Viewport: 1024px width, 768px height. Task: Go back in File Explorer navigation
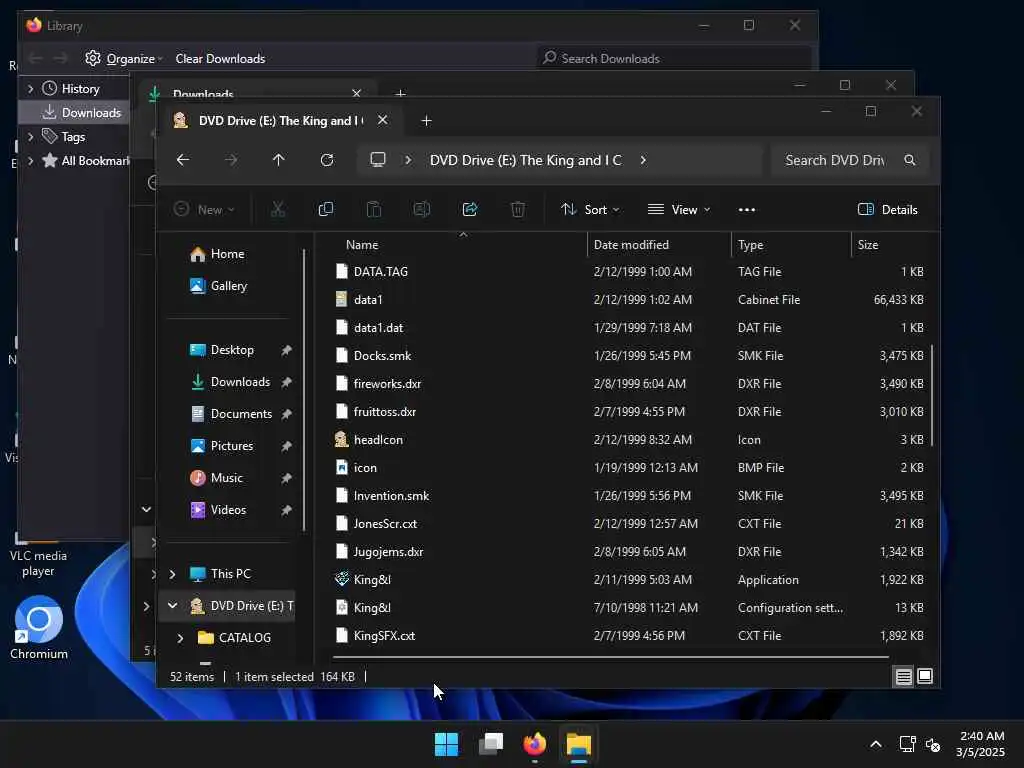point(183,160)
